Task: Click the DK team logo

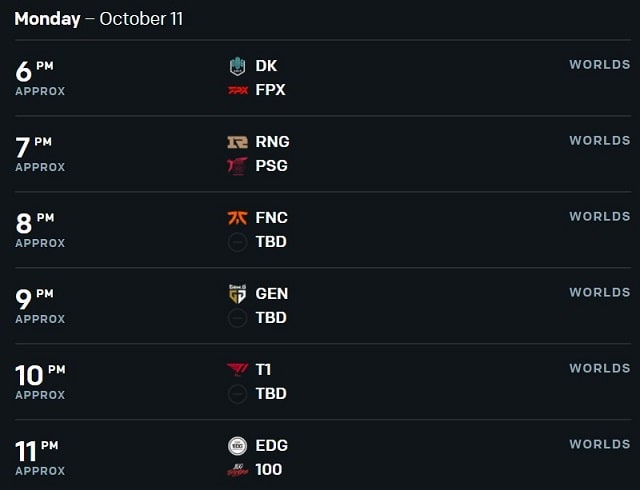Action: point(237,66)
